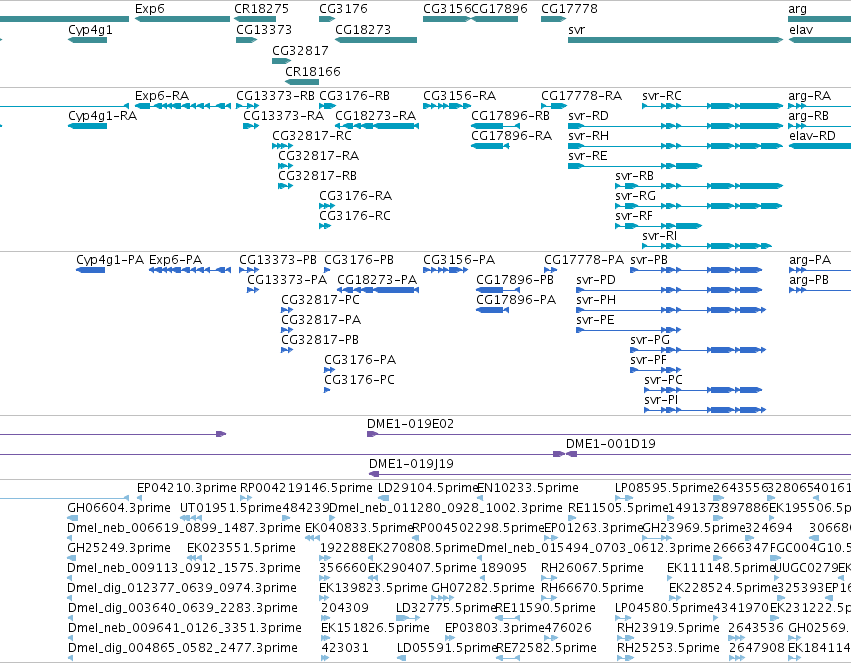851x663 pixels.
Task: Select the CG17778 gene label
Action: pos(569,9)
